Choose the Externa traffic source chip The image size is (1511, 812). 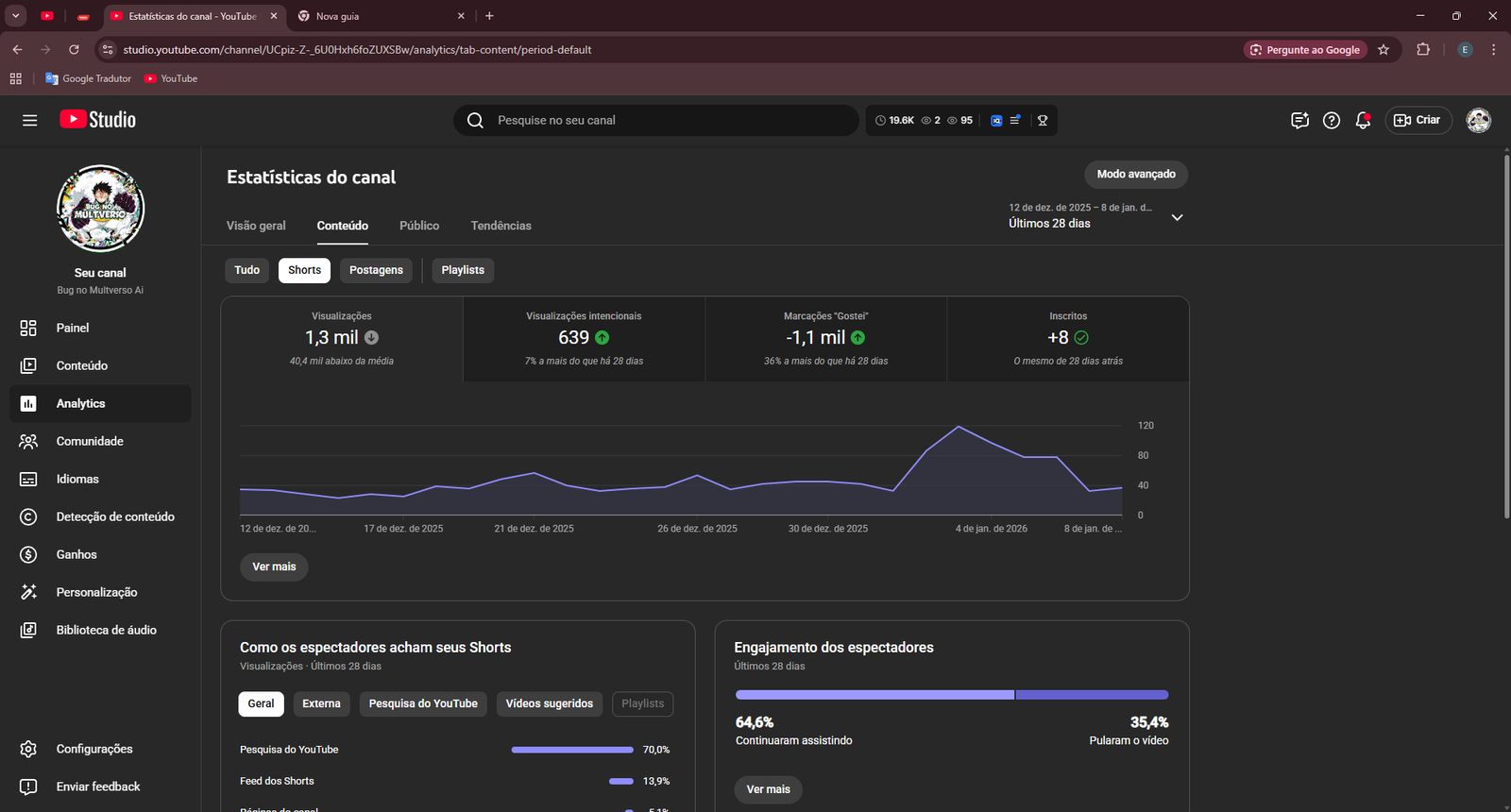click(321, 703)
